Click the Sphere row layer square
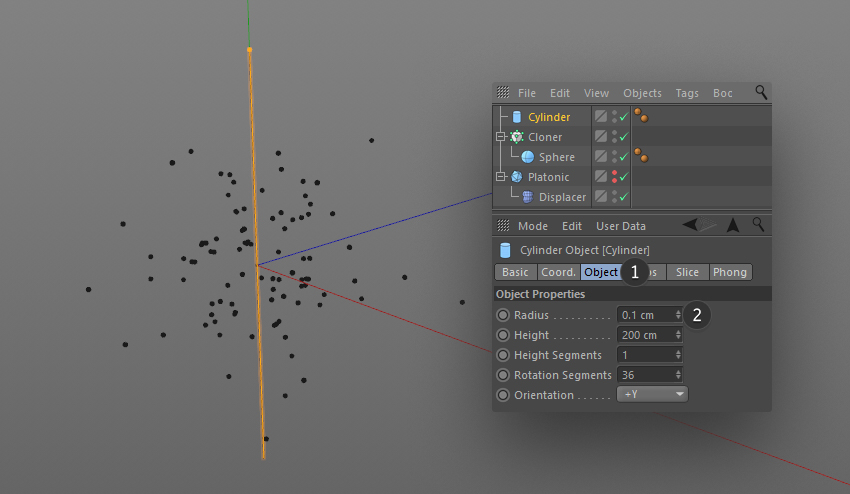This screenshot has width=850, height=494. 601,156
